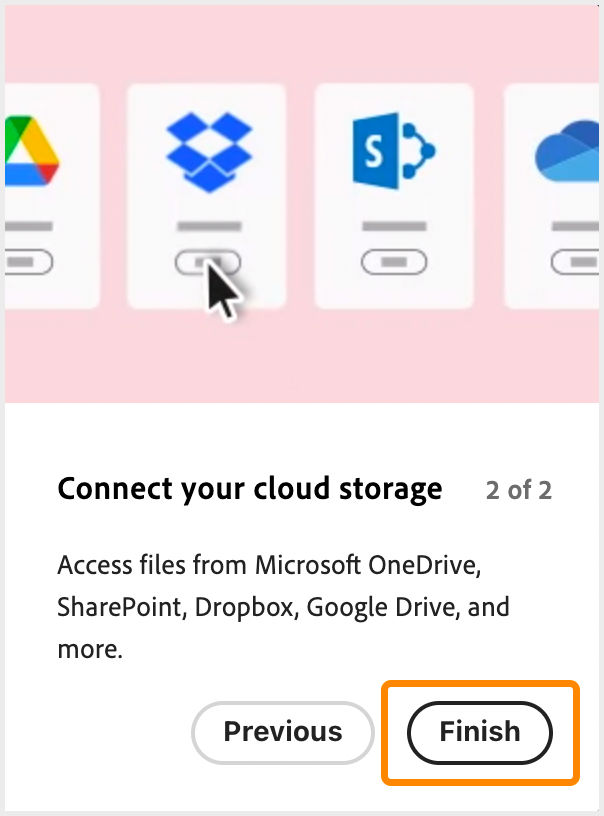Click the gray label bar under Dropbox logo
This screenshot has width=604, height=816.
(x=207, y=227)
